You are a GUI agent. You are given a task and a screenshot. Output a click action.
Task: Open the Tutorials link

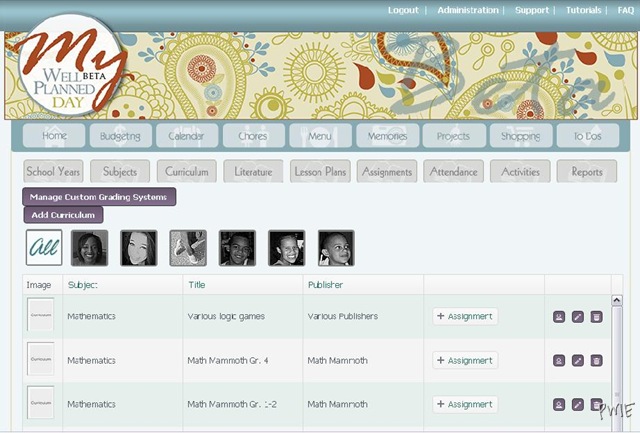tap(584, 10)
